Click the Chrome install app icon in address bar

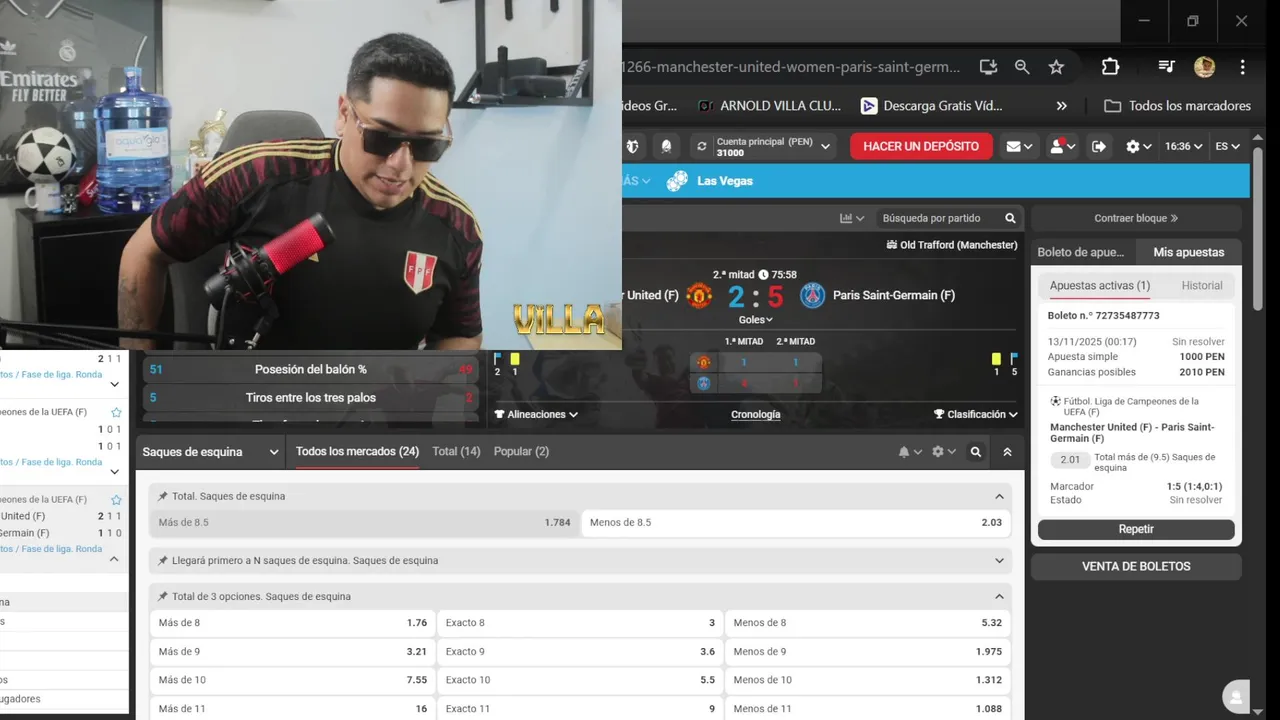(x=988, y=67)
